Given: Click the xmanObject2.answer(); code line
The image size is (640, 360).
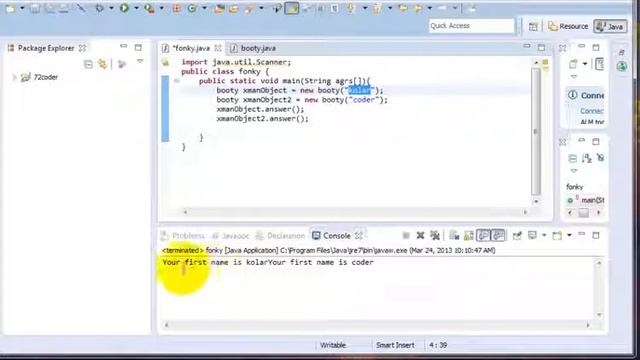Looking at the screenshot, I should (x=262, y=119).
